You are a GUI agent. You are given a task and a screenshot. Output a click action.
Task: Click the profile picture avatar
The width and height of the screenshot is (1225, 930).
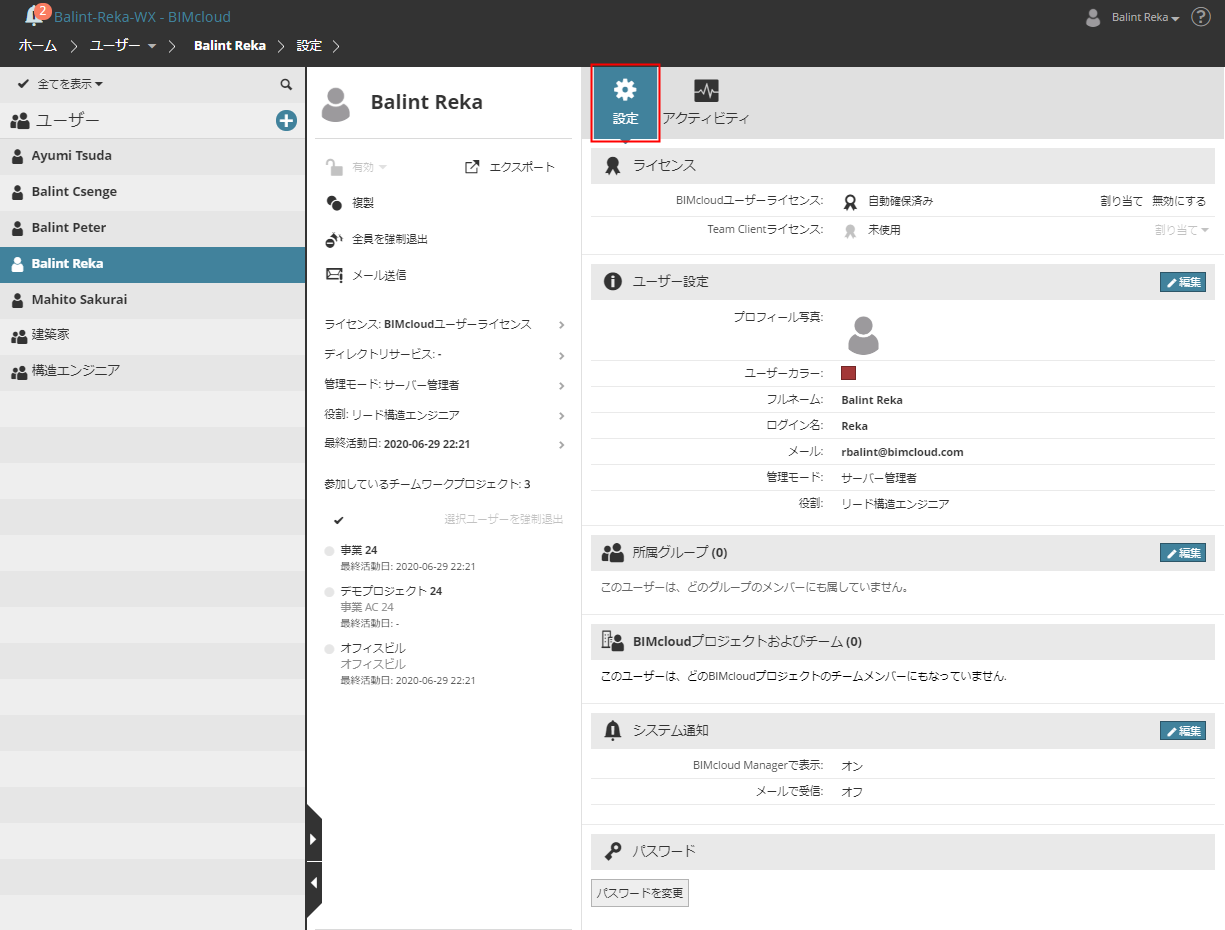[x=863, y=335]
